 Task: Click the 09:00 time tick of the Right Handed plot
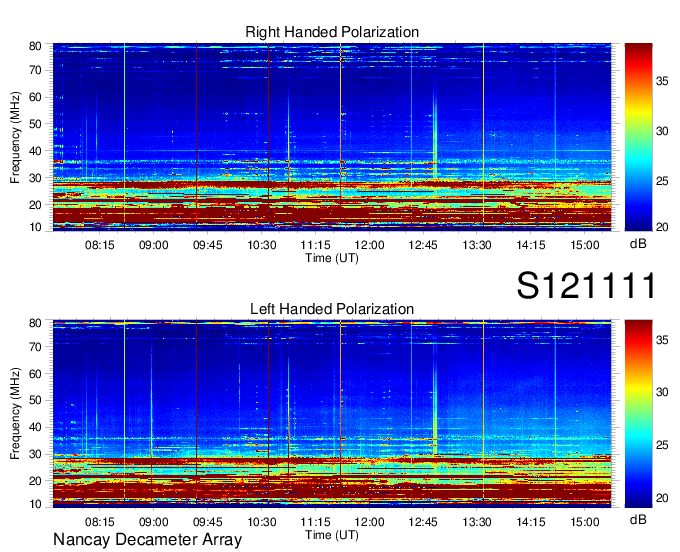coord(154,245)
